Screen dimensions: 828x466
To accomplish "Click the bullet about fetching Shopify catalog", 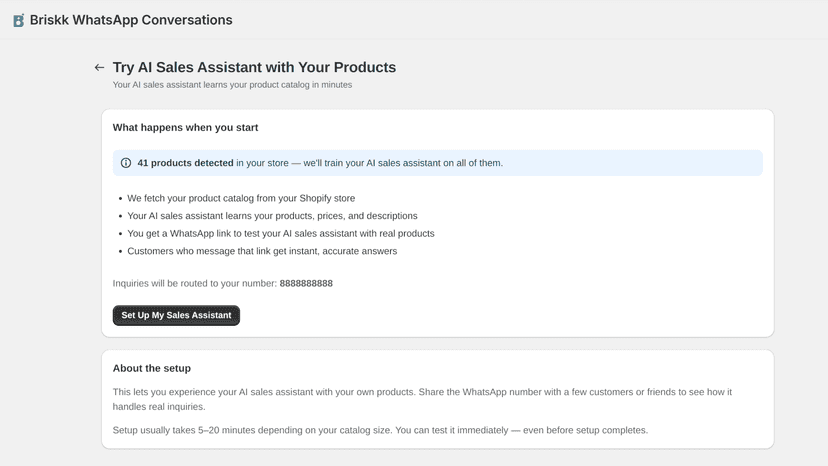I will (241, 198).
